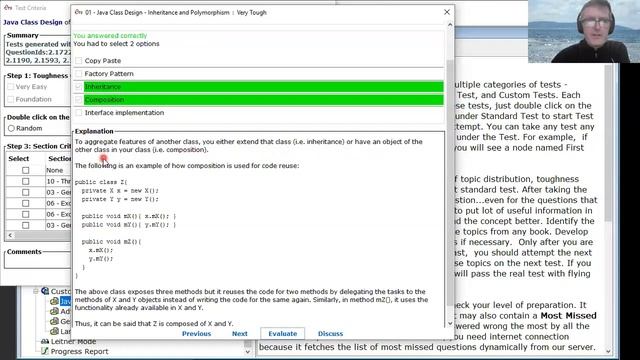Viewport: 640px width, 360px height.
Task: Click the 'Thus, it can be said' explanation text
Action: point(154,324)
